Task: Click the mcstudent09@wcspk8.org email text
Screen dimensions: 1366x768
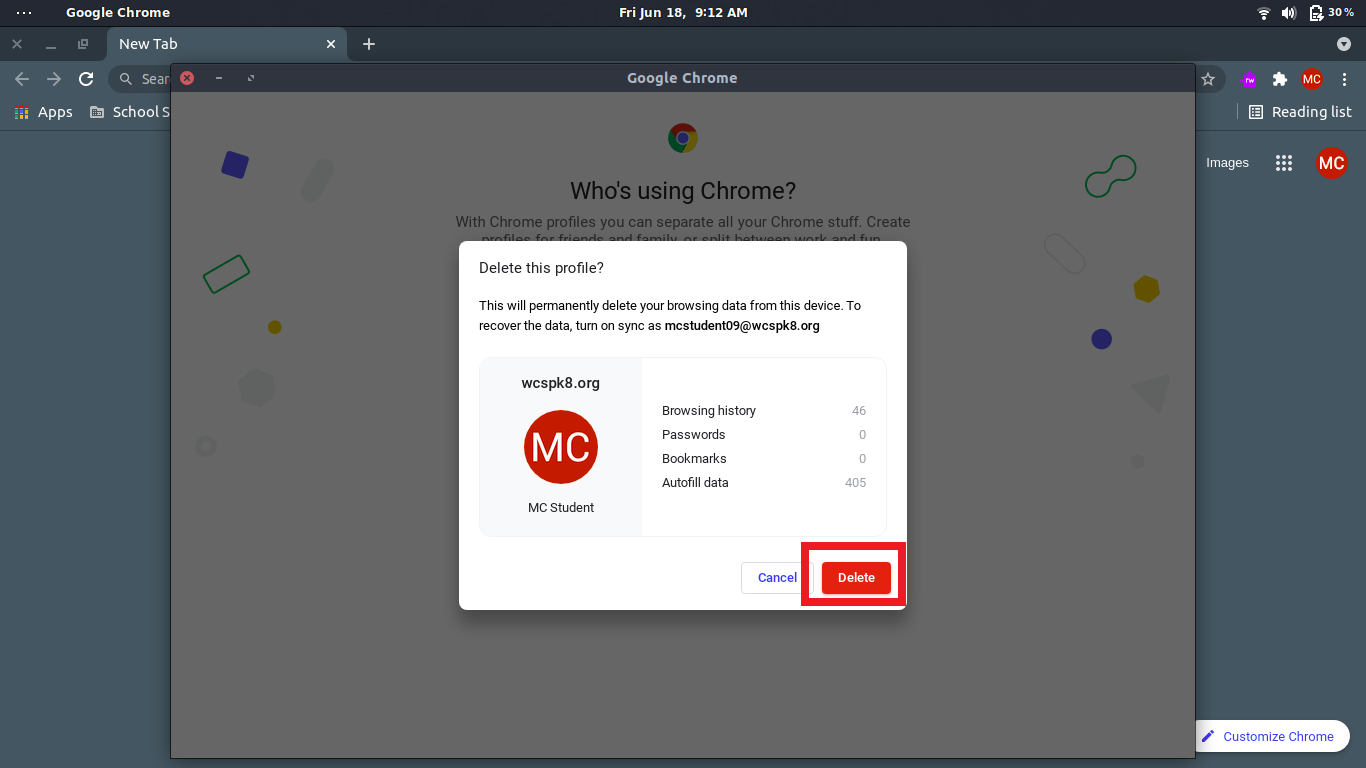Action: [742, 326]
